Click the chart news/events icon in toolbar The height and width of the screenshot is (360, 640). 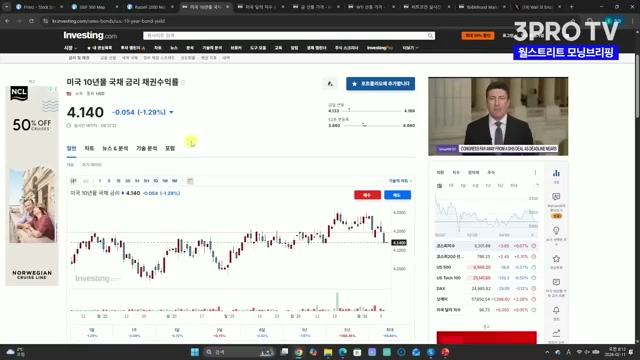tap(190, 181)
